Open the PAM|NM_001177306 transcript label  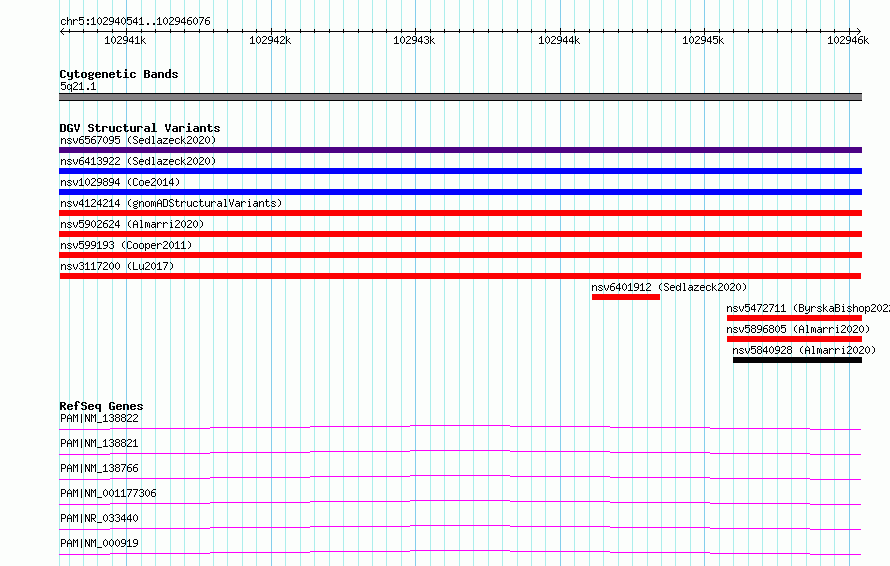click(x=108, y=493)
